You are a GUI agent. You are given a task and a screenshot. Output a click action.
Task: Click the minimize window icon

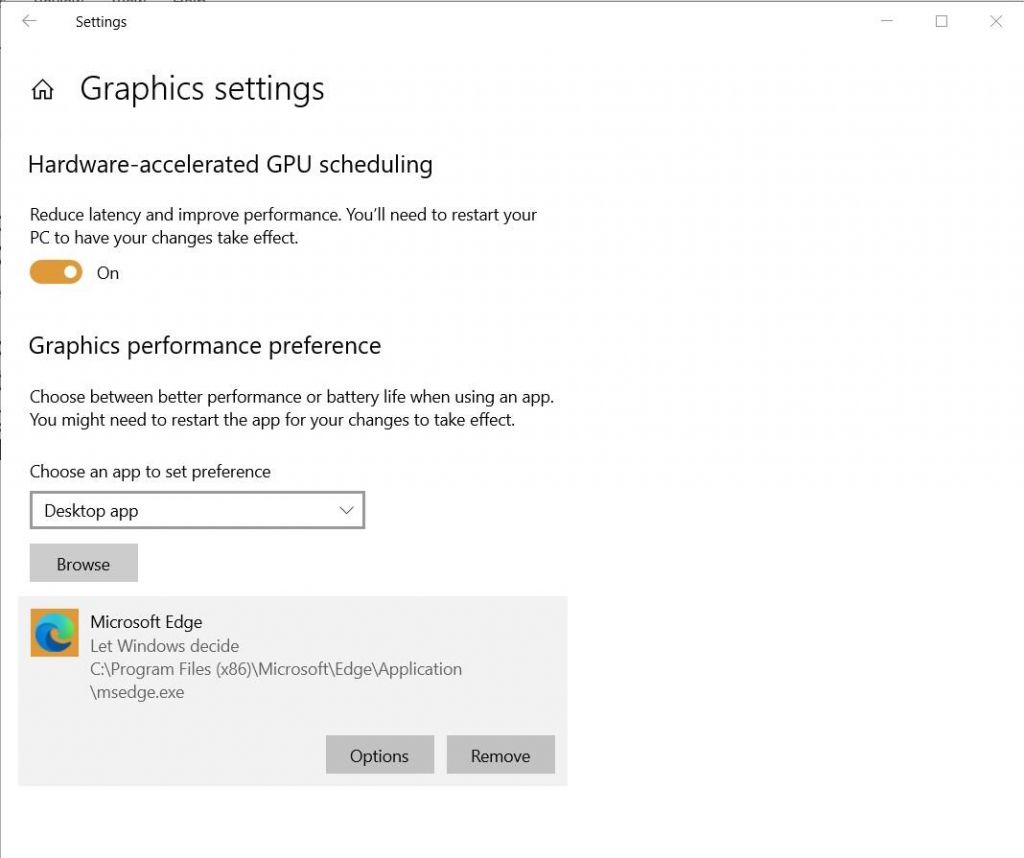(x=886, y=20)
